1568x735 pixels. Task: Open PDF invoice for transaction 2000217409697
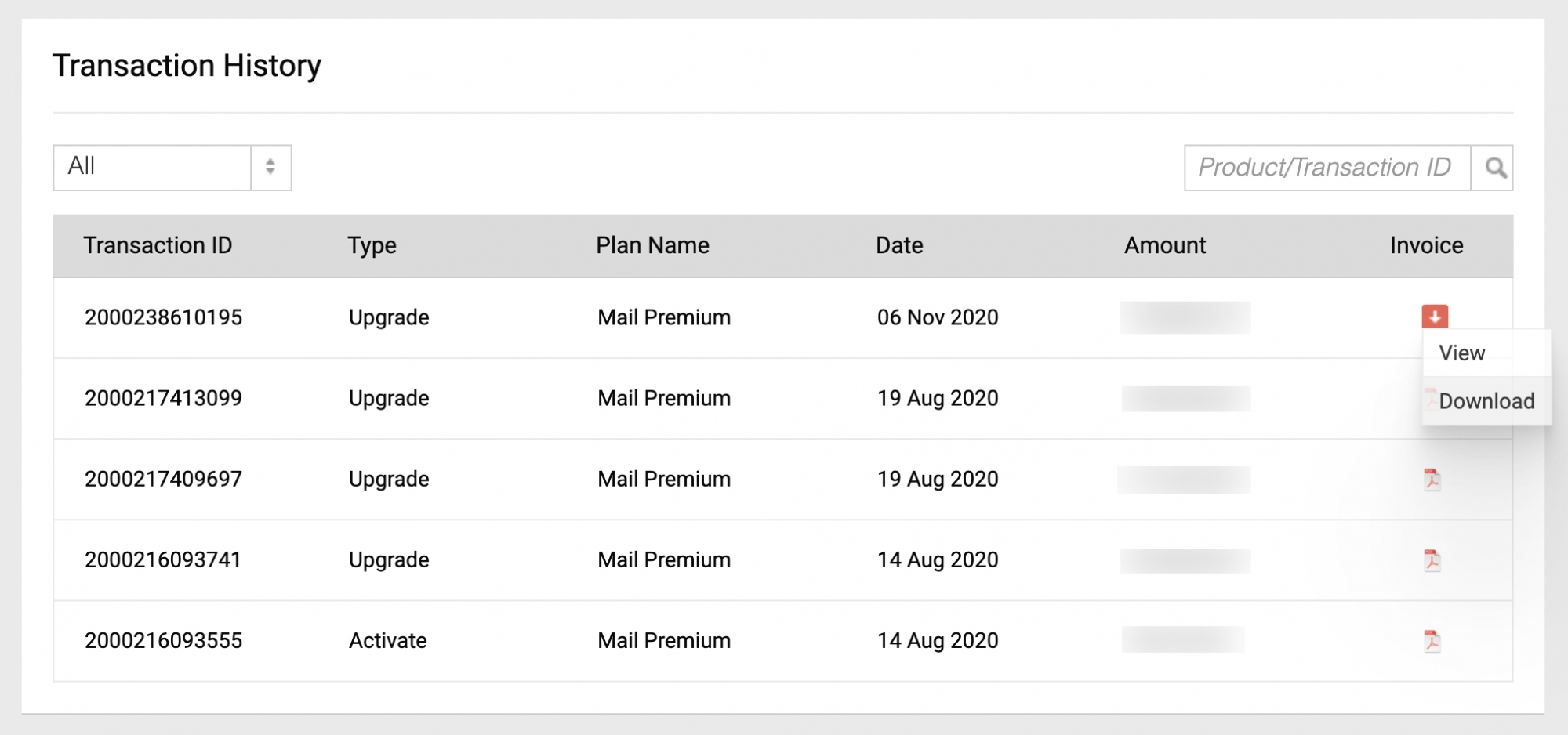pyautogui.click(x=1432, y=479)
